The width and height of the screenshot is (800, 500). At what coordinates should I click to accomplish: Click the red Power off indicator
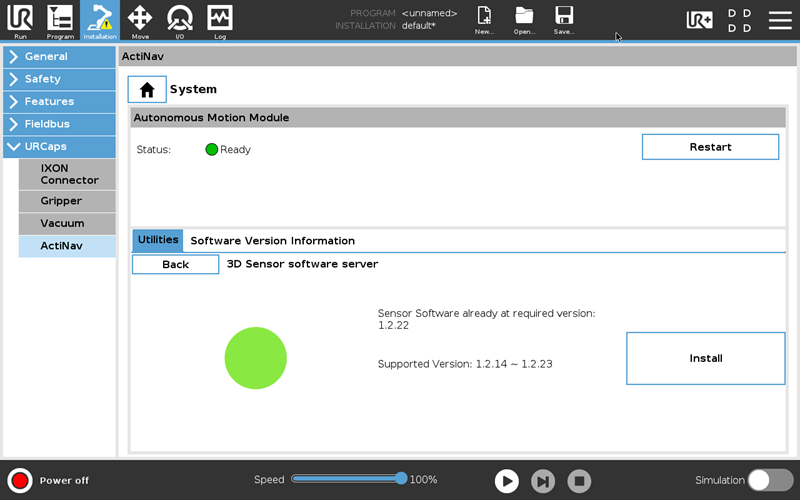click(x=20, y=481)
